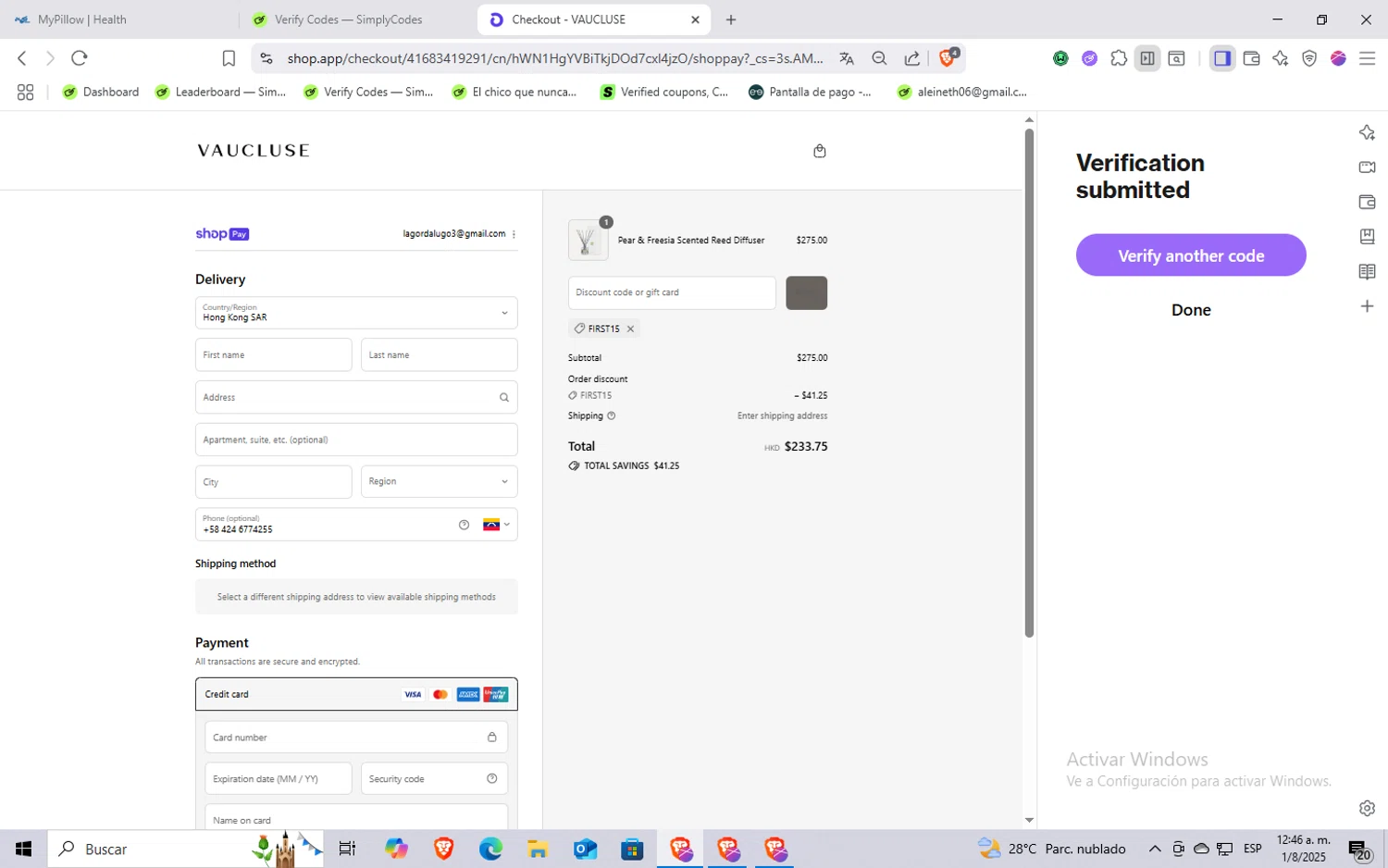Click the shopping bag cart icon
This screenshot has width=1388, height=868.
(819, 151)
